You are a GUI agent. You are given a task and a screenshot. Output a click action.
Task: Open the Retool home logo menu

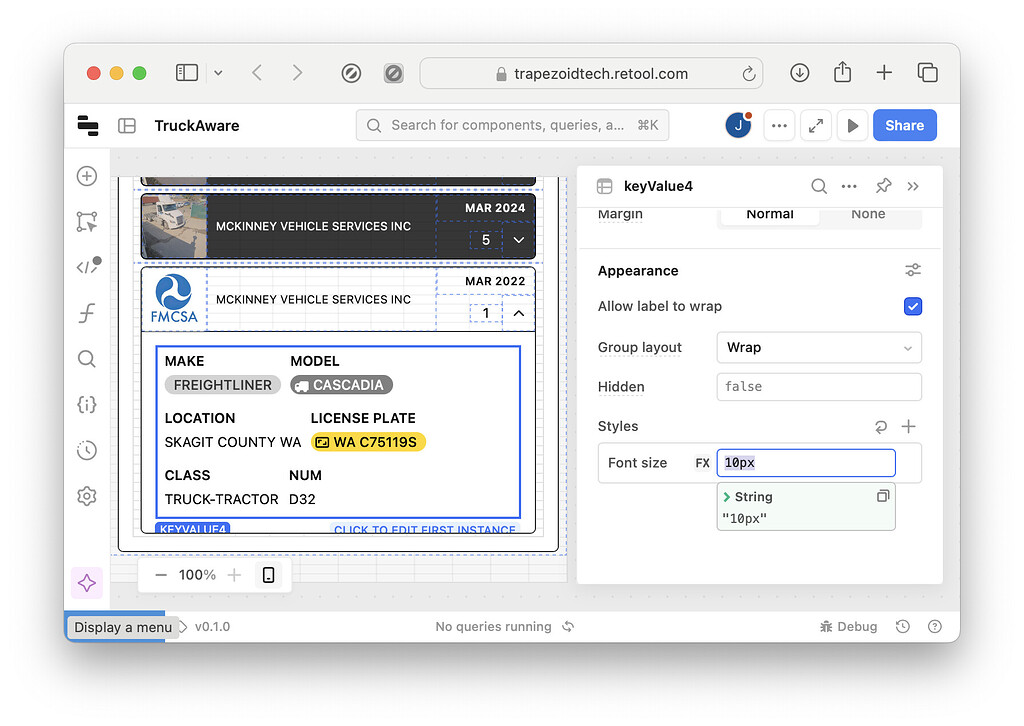[x=88, y=125]
